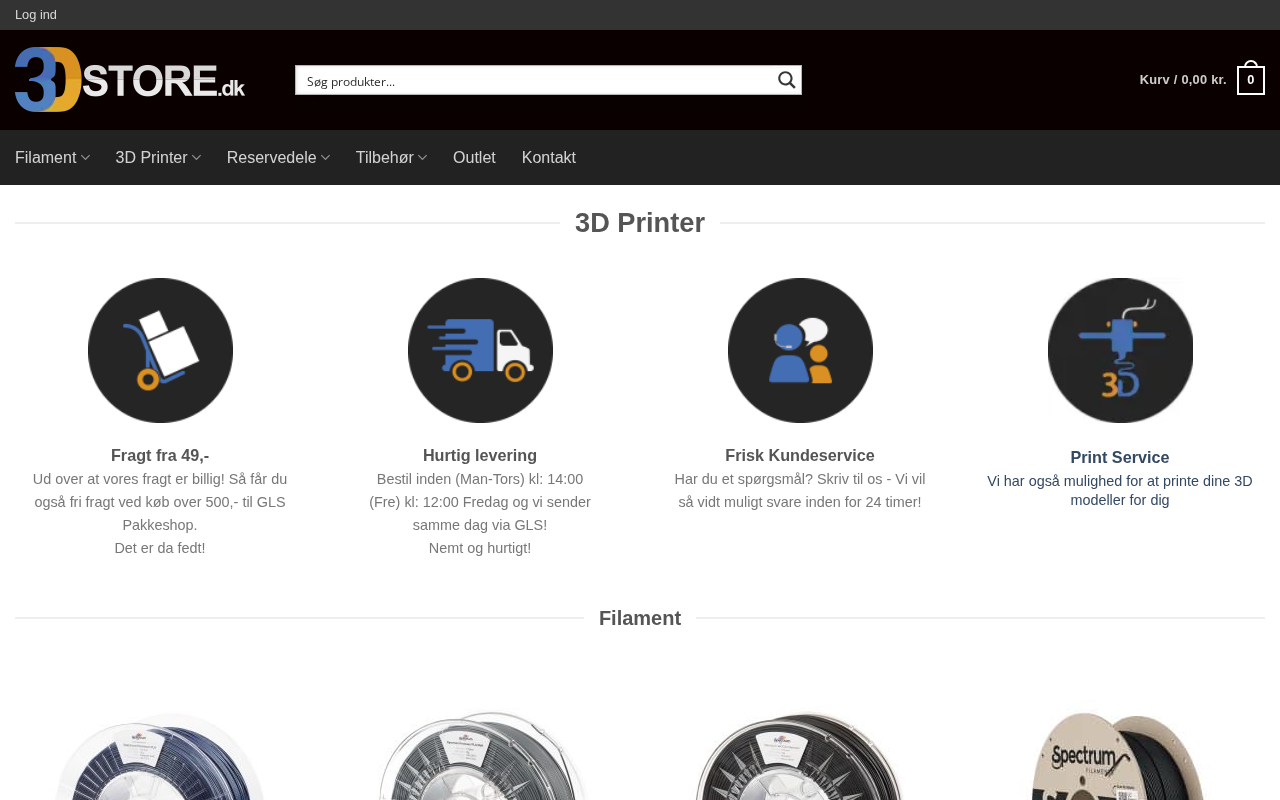Expand the 3D Printer menu dropdown
1280x800 pixels.
[x=158, y=158]
